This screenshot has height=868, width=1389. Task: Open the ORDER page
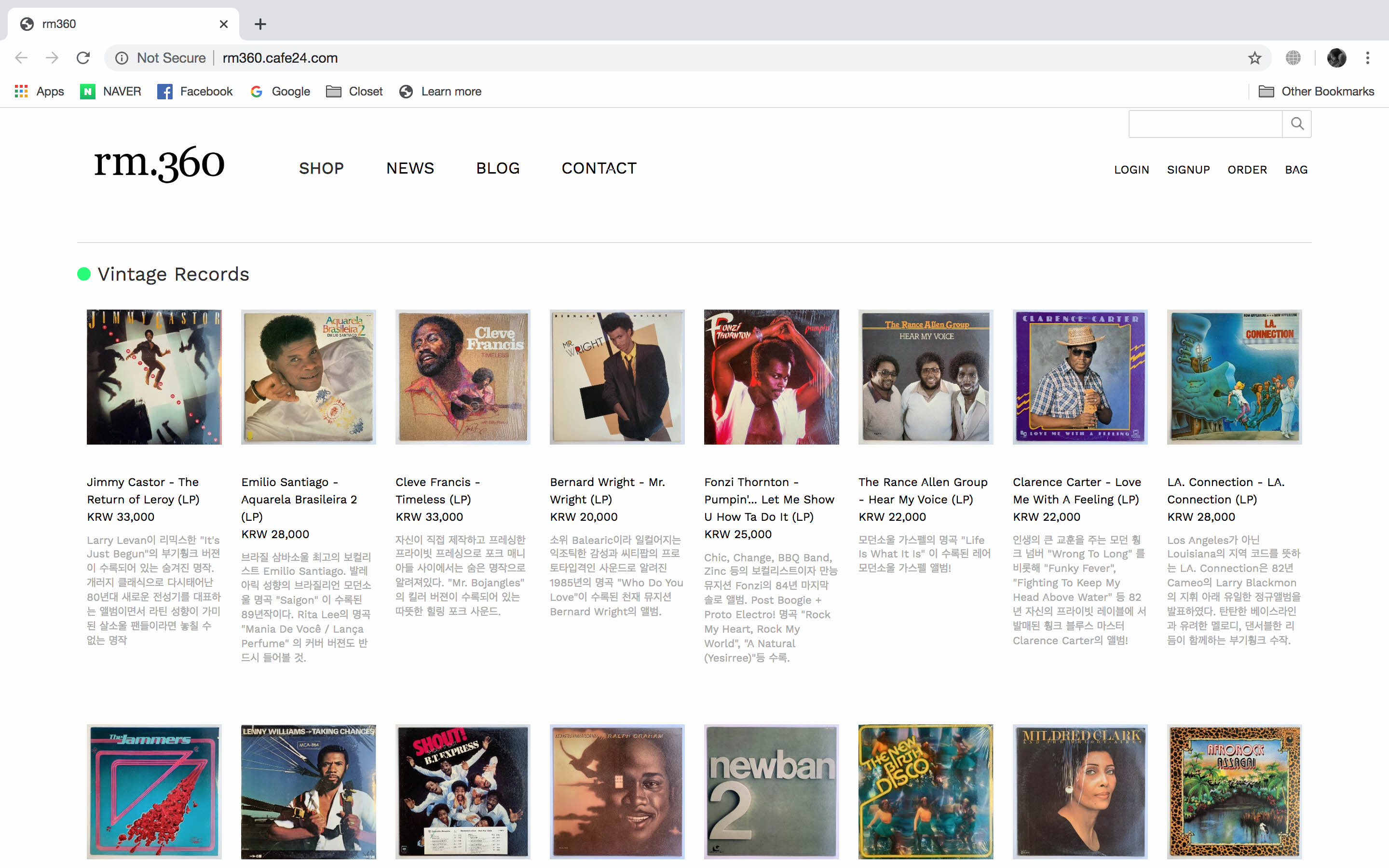(x=1247, y=170)
